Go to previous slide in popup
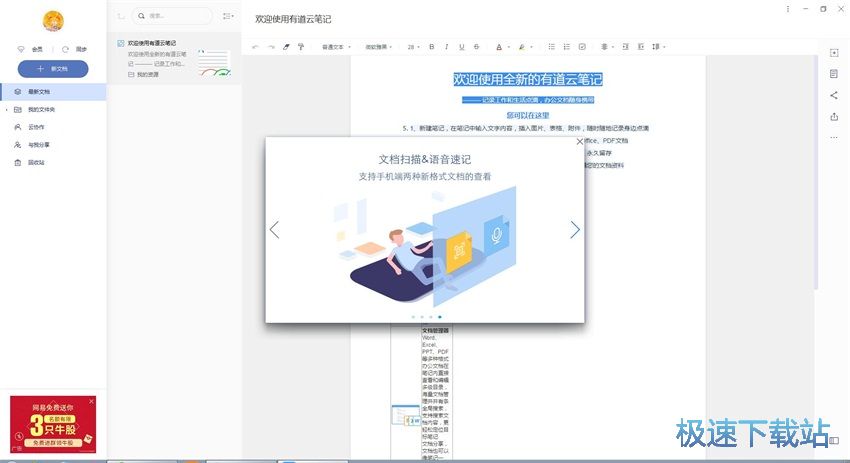Image resolution: width=850 pixels, height=463 pixels. [x=274, y=230]
